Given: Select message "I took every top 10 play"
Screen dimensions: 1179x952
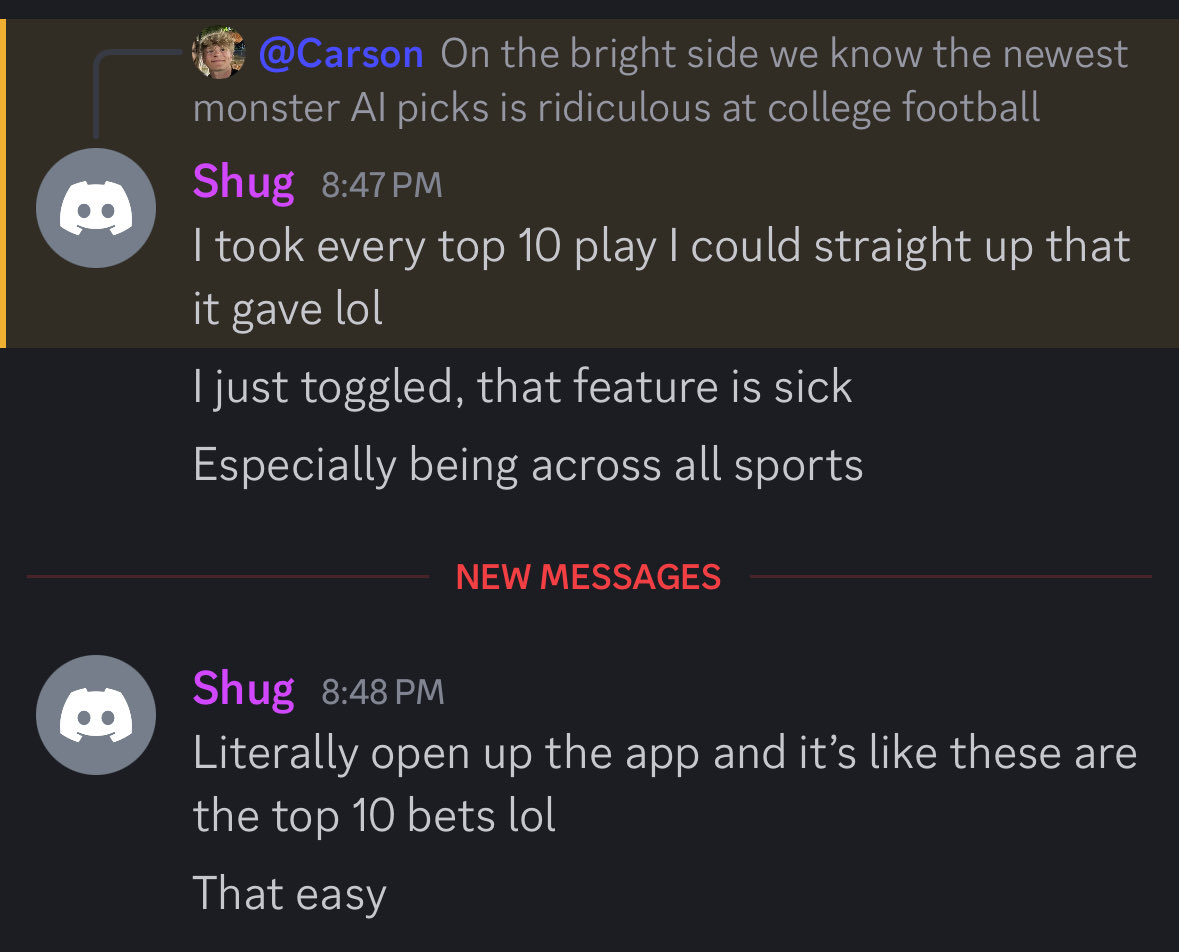Looking at the screenshot, I should (x=662, y=277).
